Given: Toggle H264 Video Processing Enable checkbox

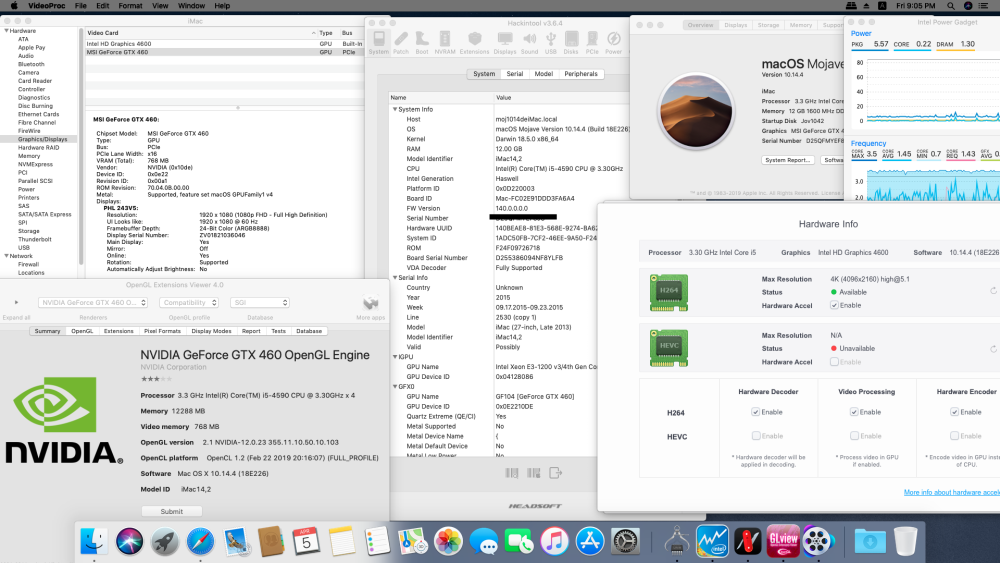Looking at the screenshot, I should tap(854, 412).
